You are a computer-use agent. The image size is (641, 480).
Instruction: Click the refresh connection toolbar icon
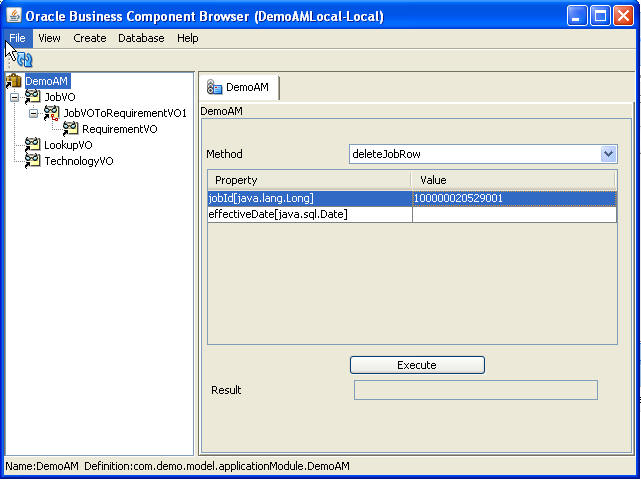25,60
